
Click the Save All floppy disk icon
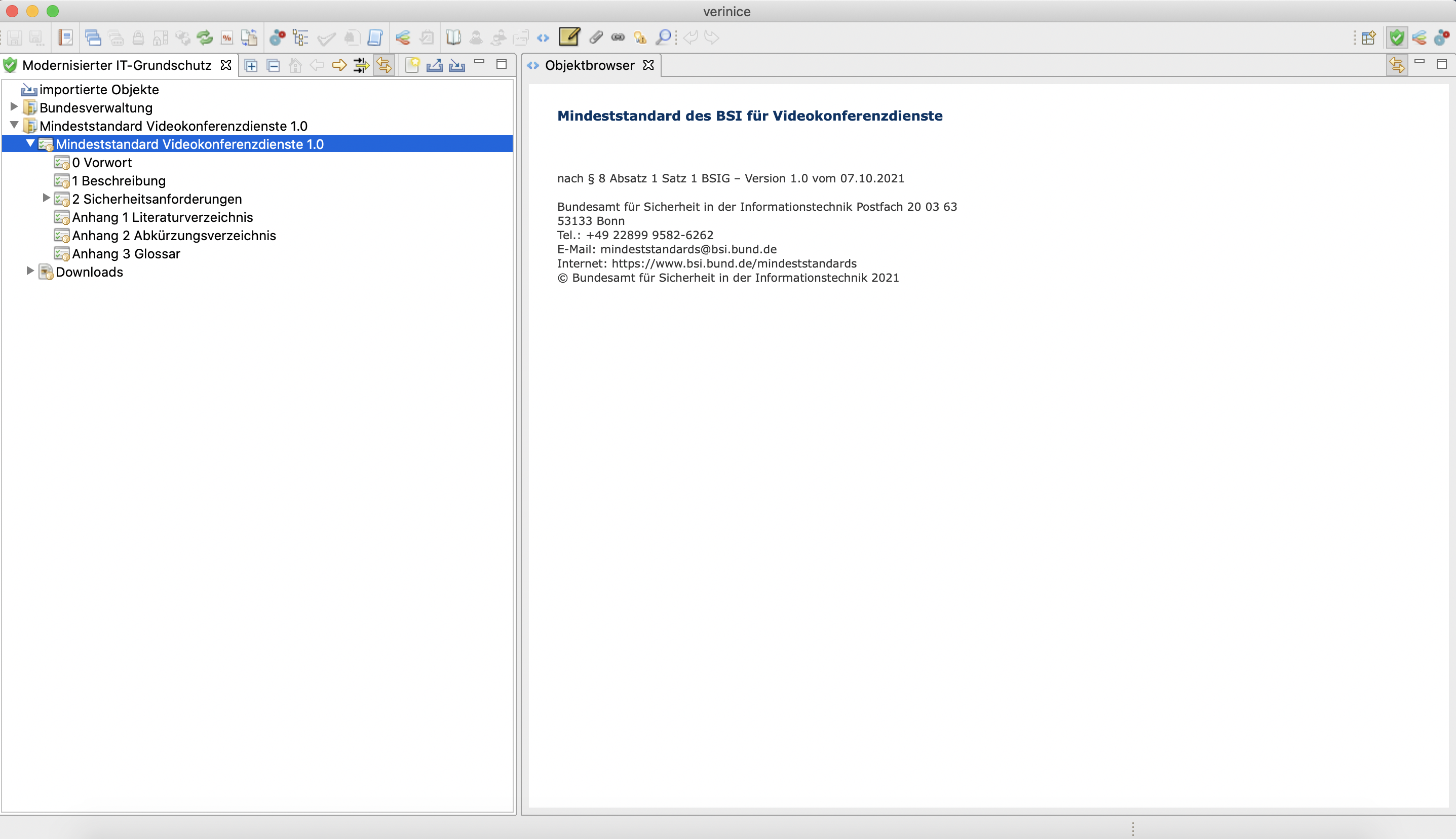pyautogui.click(x=37, y=38)
